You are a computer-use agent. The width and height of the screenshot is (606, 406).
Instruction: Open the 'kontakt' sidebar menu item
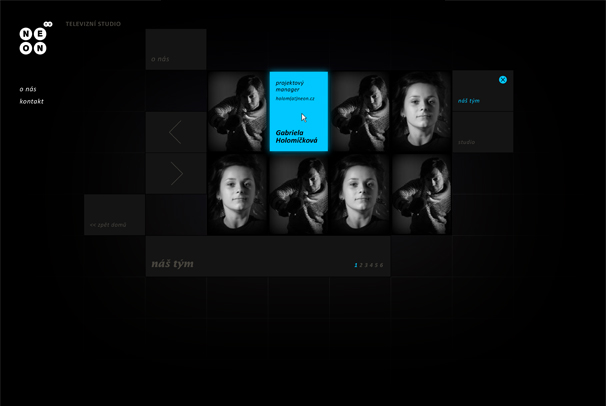tap(32, 101)
